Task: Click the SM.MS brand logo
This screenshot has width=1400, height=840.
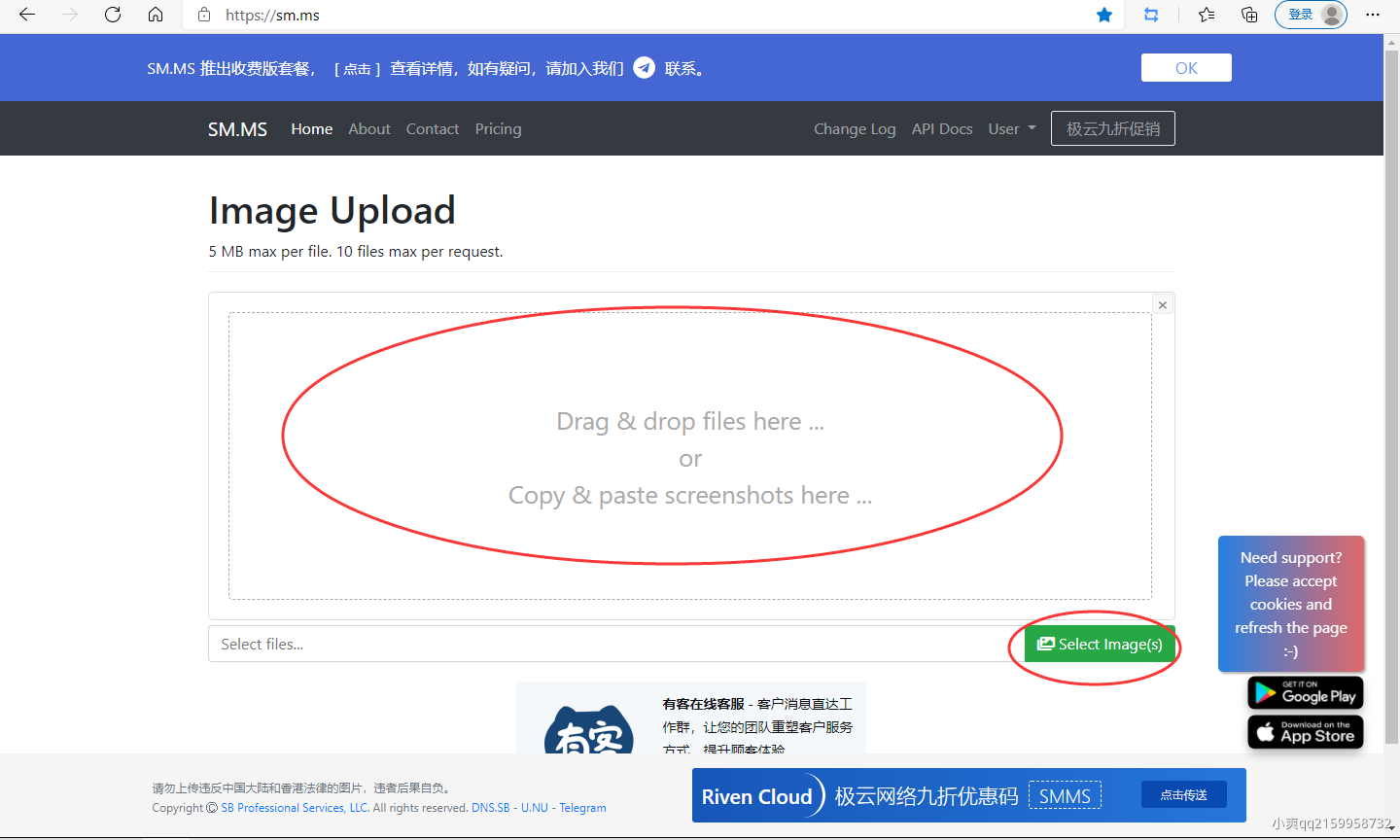Action: [x=237, y=129]
